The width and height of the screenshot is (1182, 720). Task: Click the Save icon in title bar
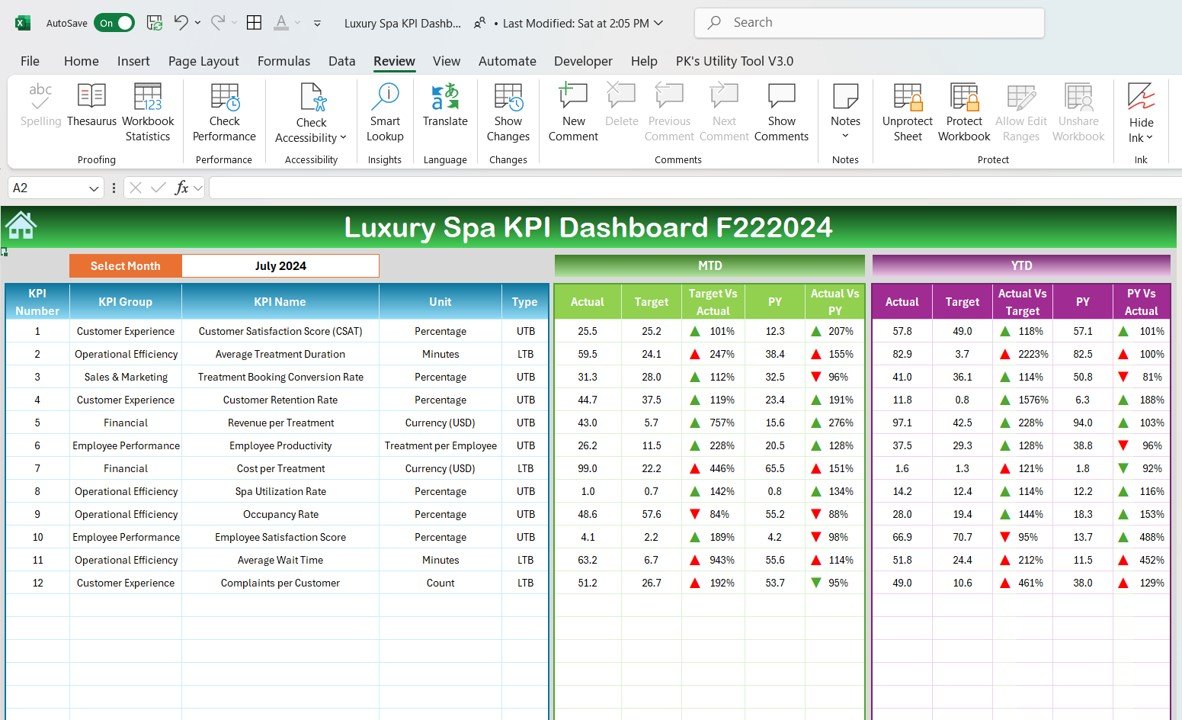pos(155,23)
